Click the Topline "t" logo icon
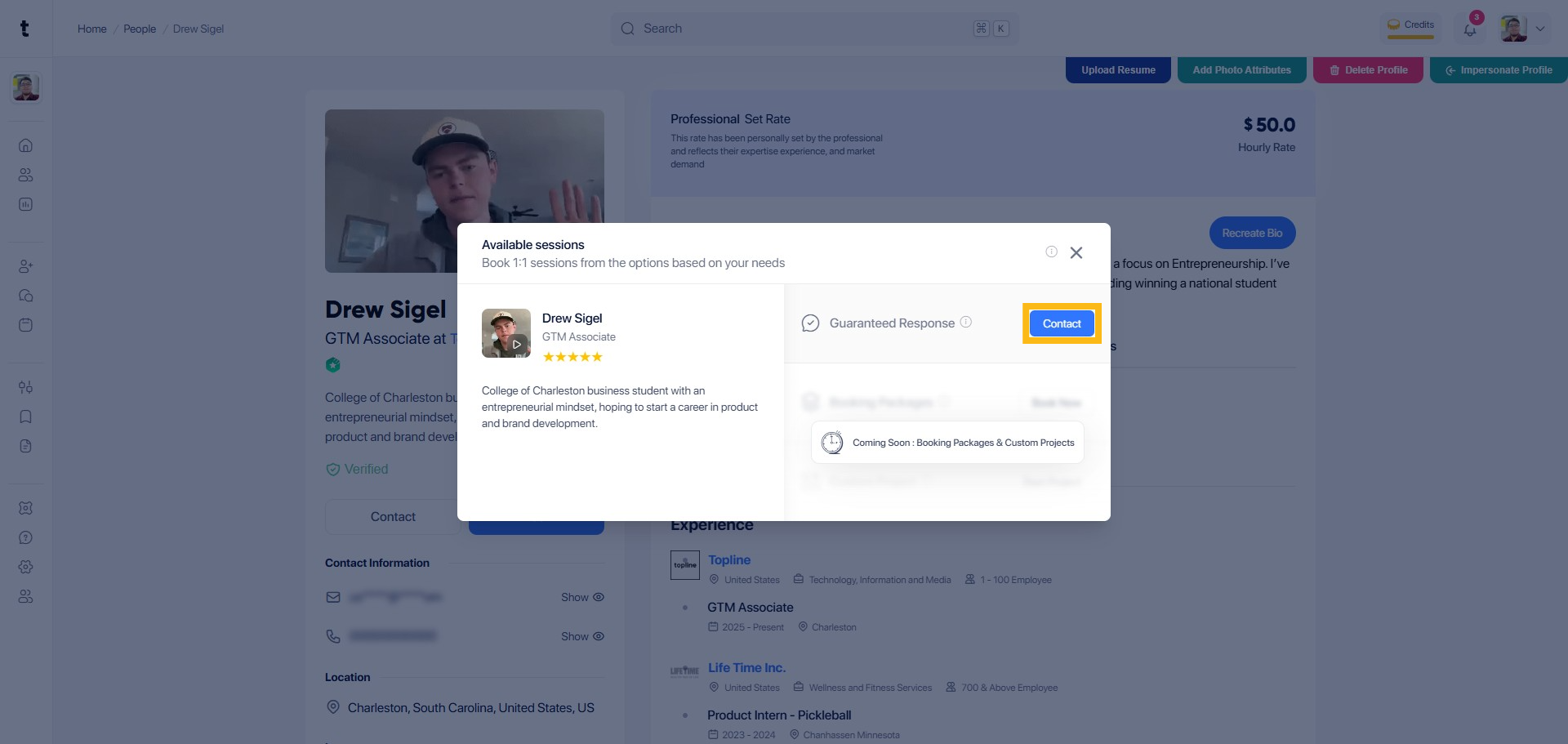 24,29
